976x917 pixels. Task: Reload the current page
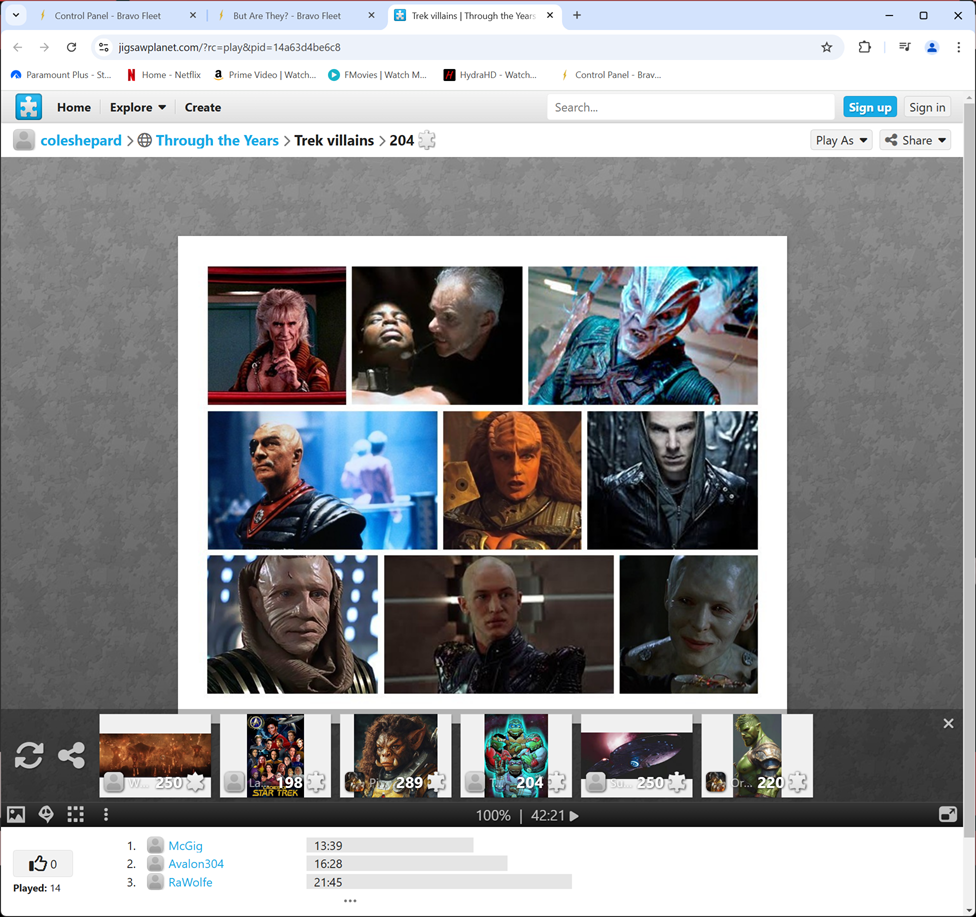(x=72, y=47)
